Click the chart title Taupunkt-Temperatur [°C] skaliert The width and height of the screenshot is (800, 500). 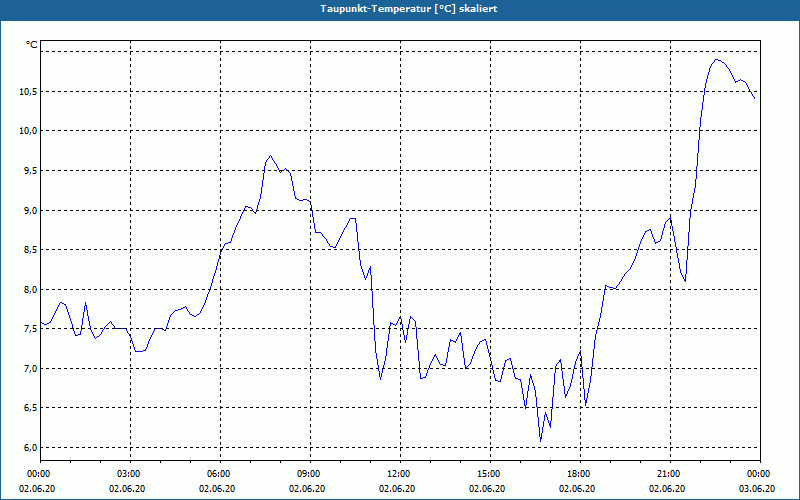[409, 9]
